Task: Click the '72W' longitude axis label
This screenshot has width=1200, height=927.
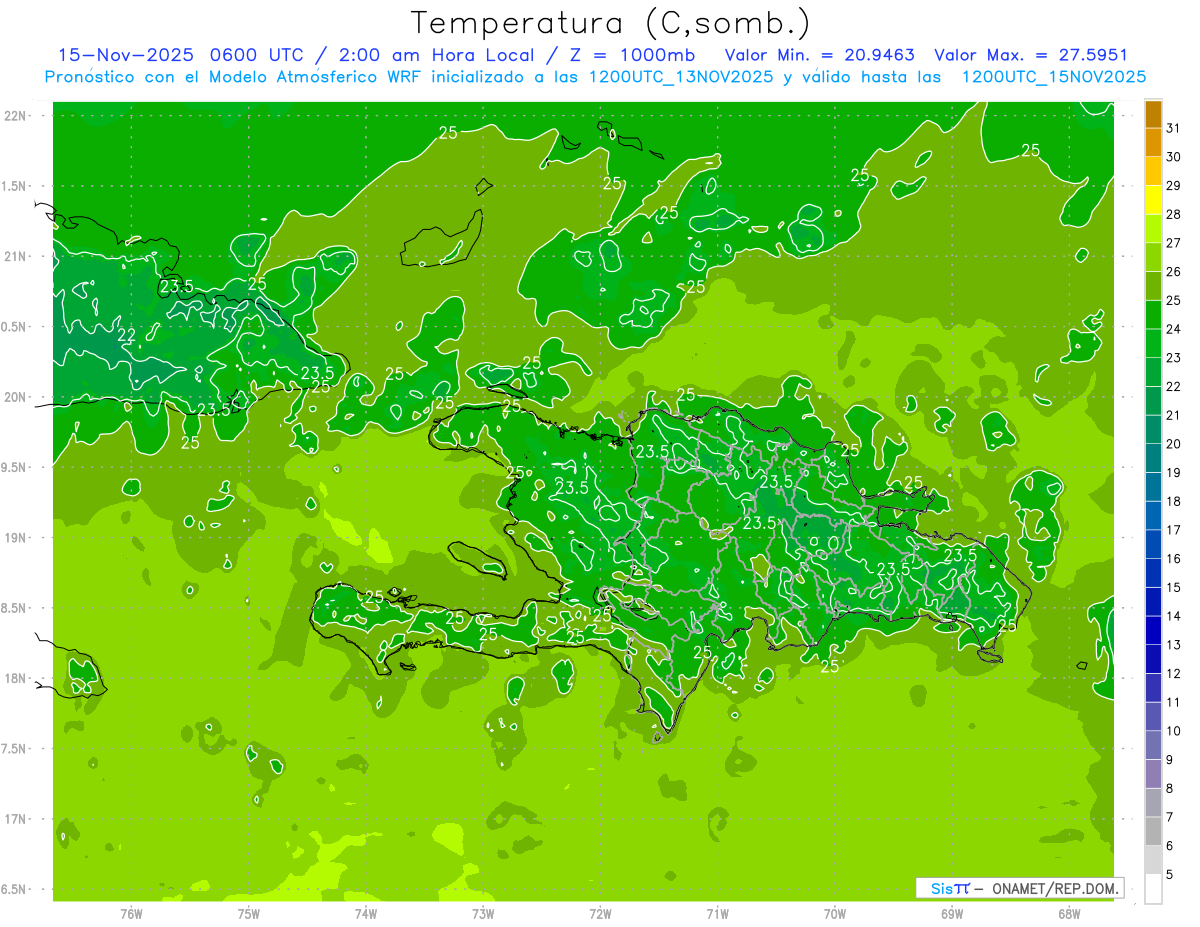Action: tap(600, 913)
